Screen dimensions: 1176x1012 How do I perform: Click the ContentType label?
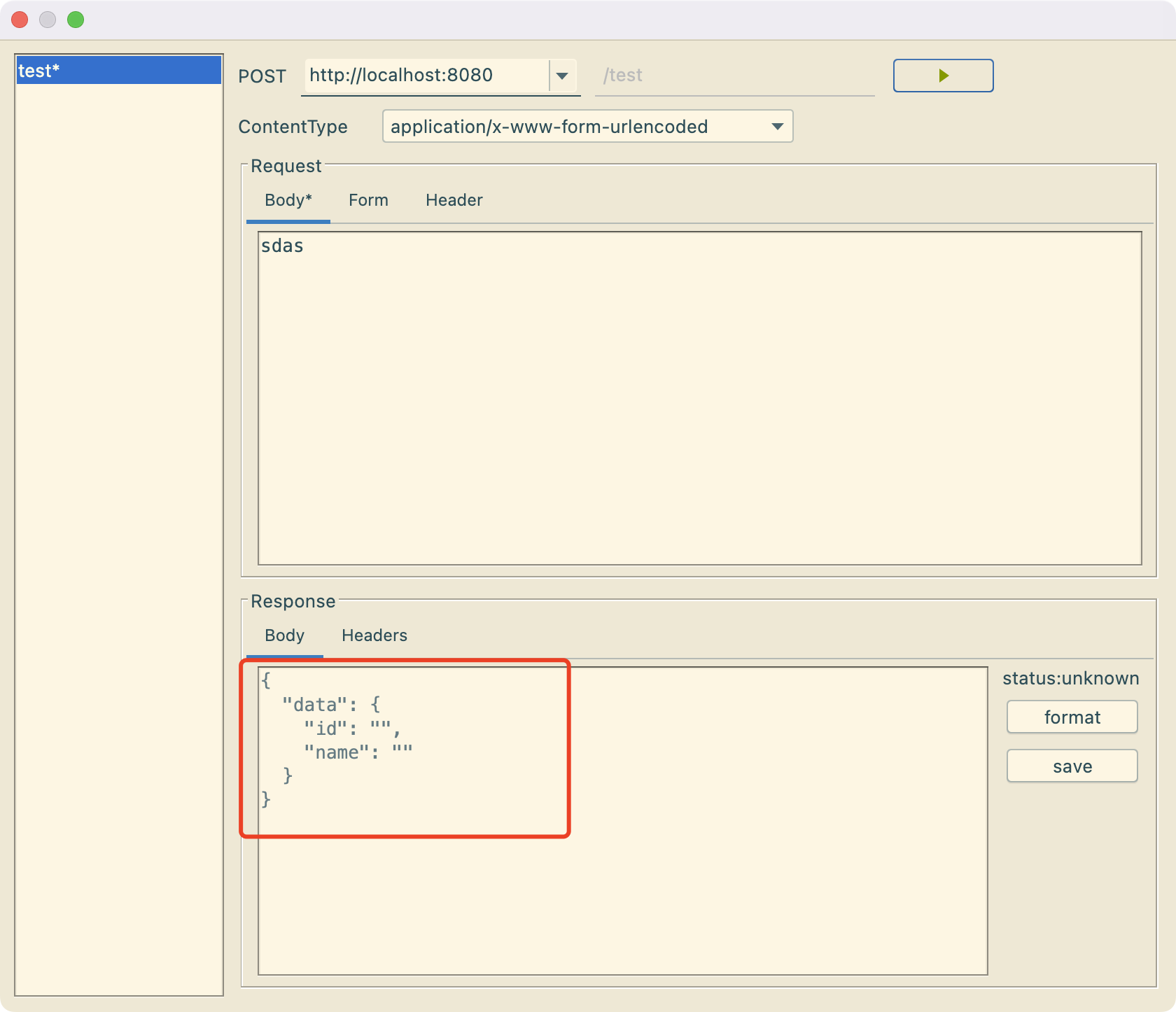pos(293,127)
